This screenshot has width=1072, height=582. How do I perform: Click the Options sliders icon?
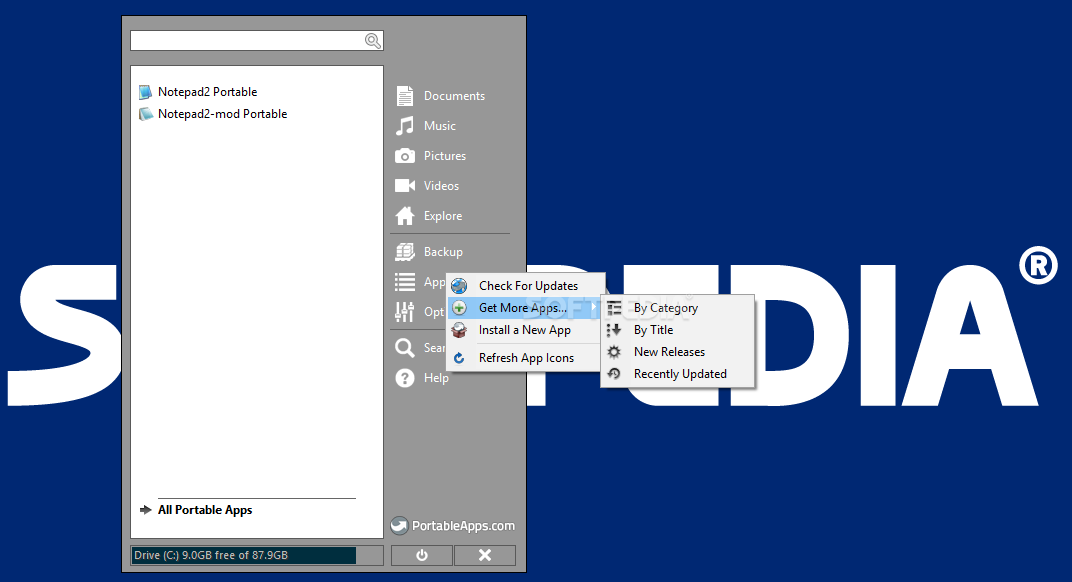point(405,312)
